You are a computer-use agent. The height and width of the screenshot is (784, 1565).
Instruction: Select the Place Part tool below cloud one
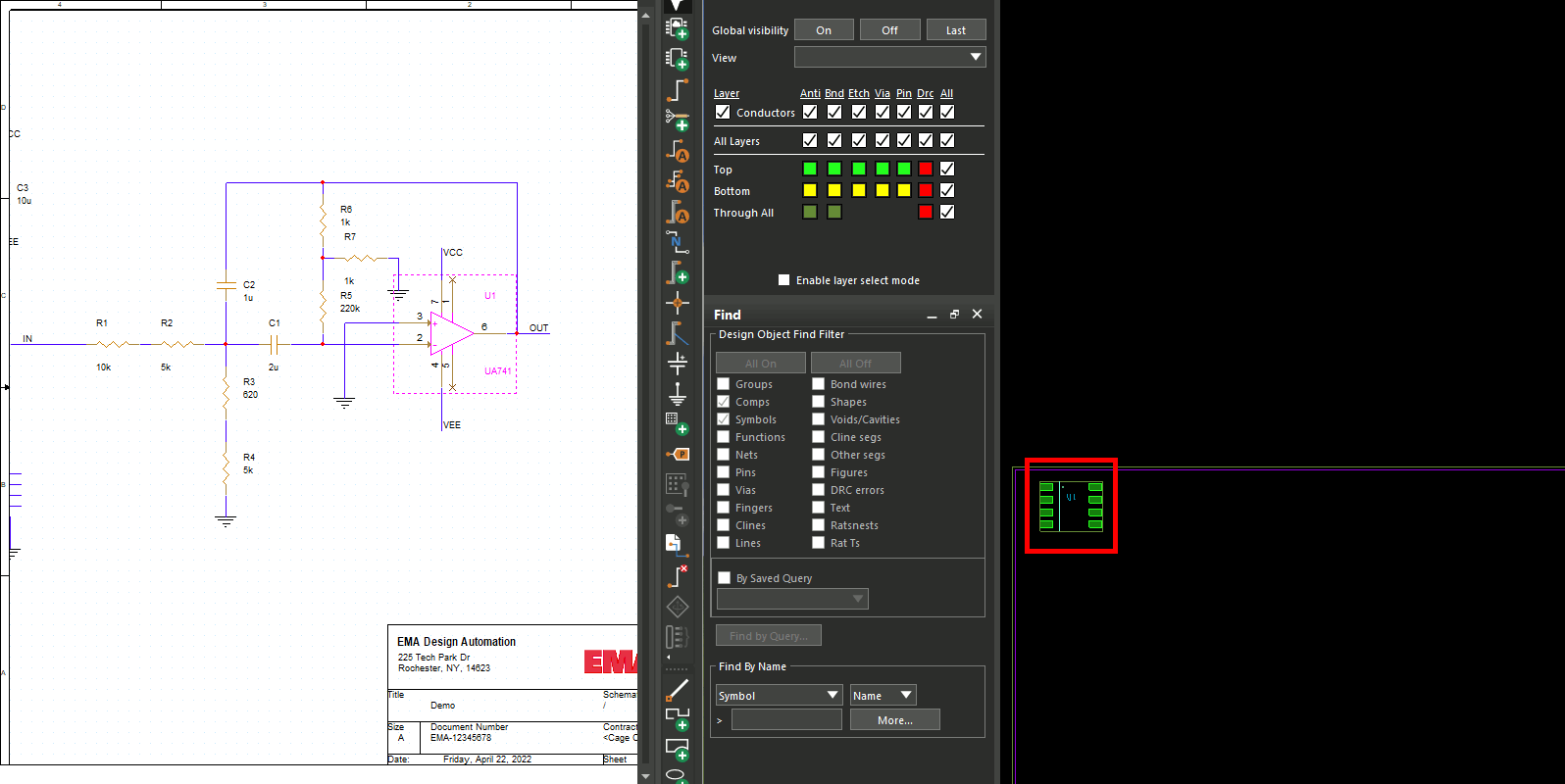coord(677,60)
